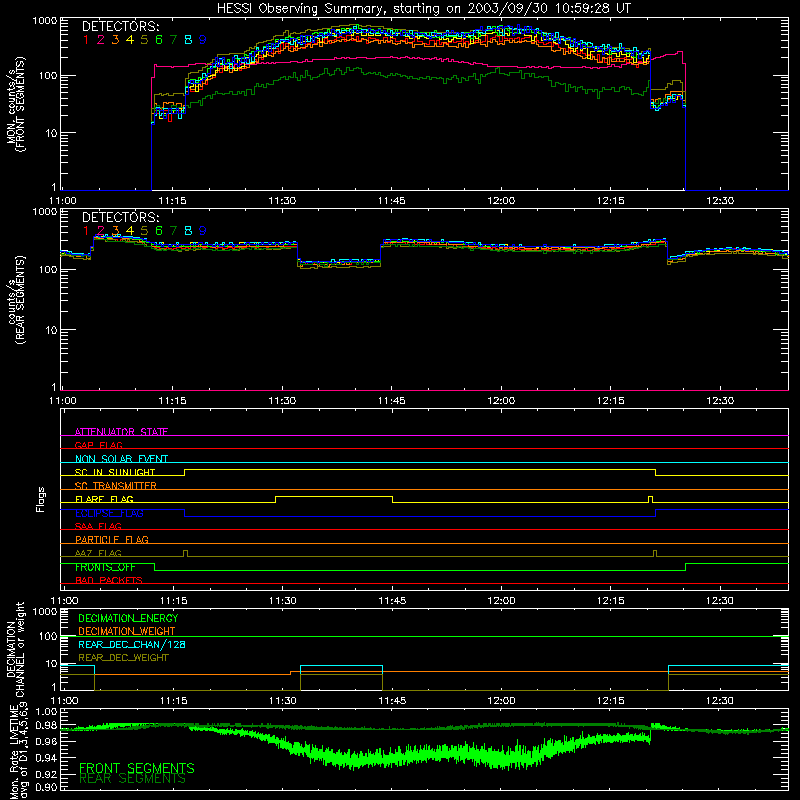The width and height of the screenshot is (800, 800).
Task: Click the 11:00 tick label under decimation plot
Action: (64, 701)
